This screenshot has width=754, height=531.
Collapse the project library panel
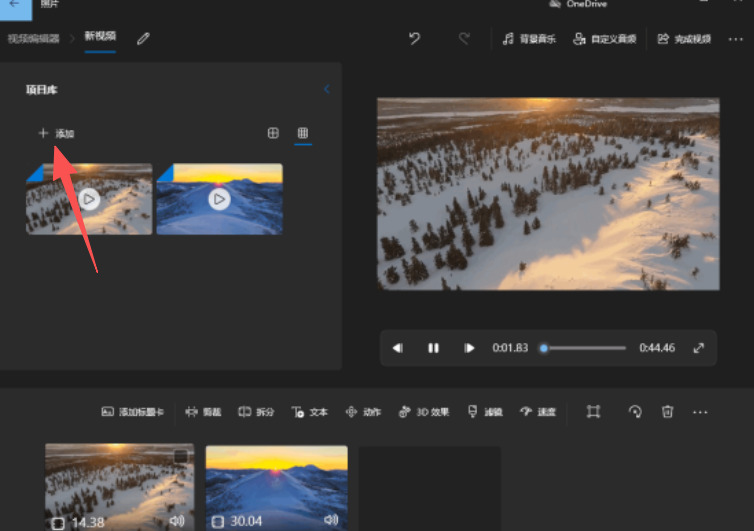pos(327,89)
